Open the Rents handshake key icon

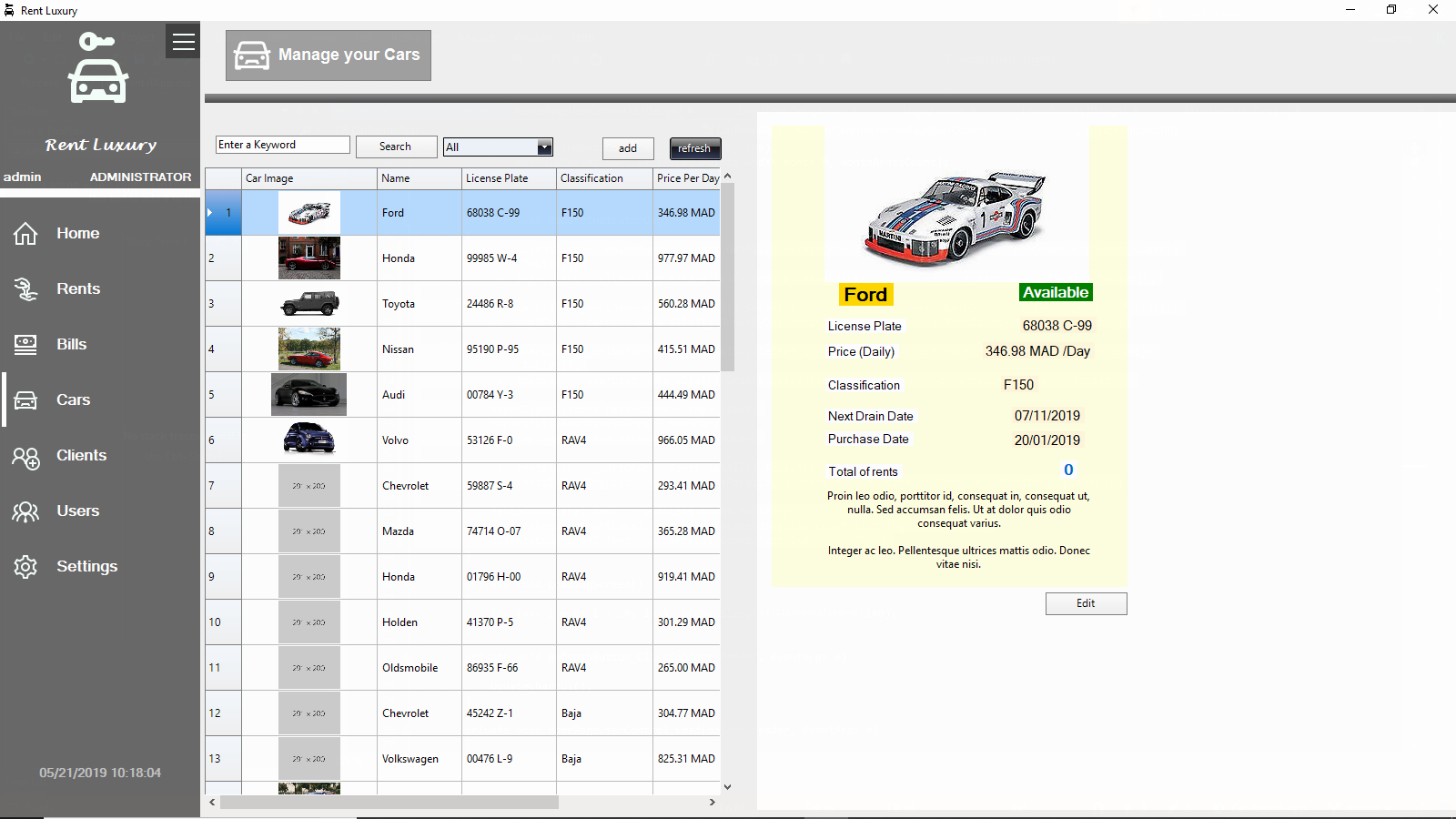tap(25, 289)
